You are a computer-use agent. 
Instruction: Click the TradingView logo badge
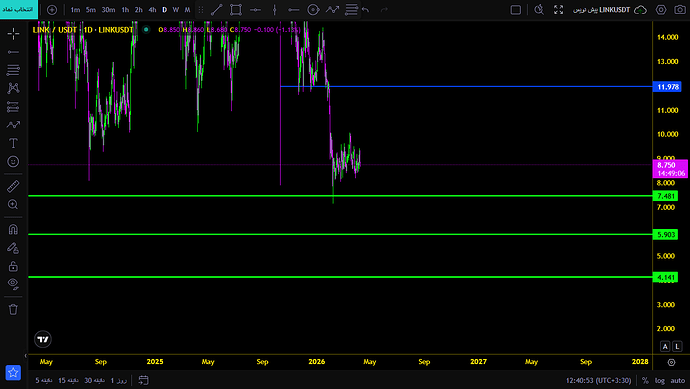pyautogui.click(x=43, y=339)
